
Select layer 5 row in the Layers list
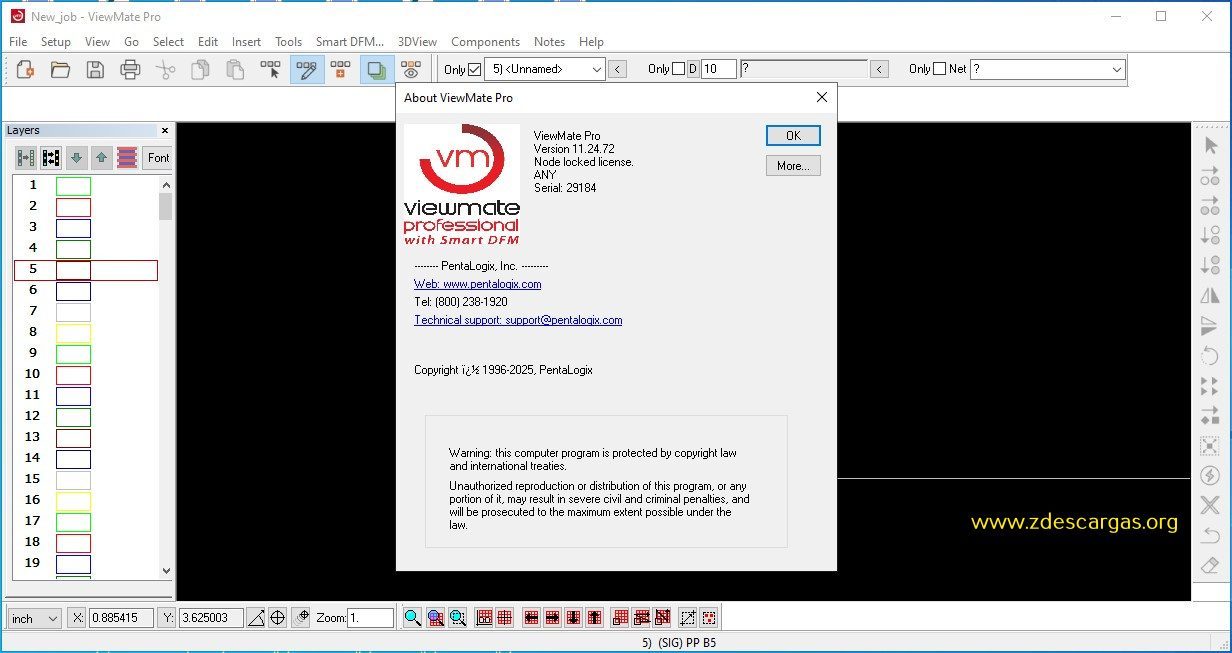86,270
